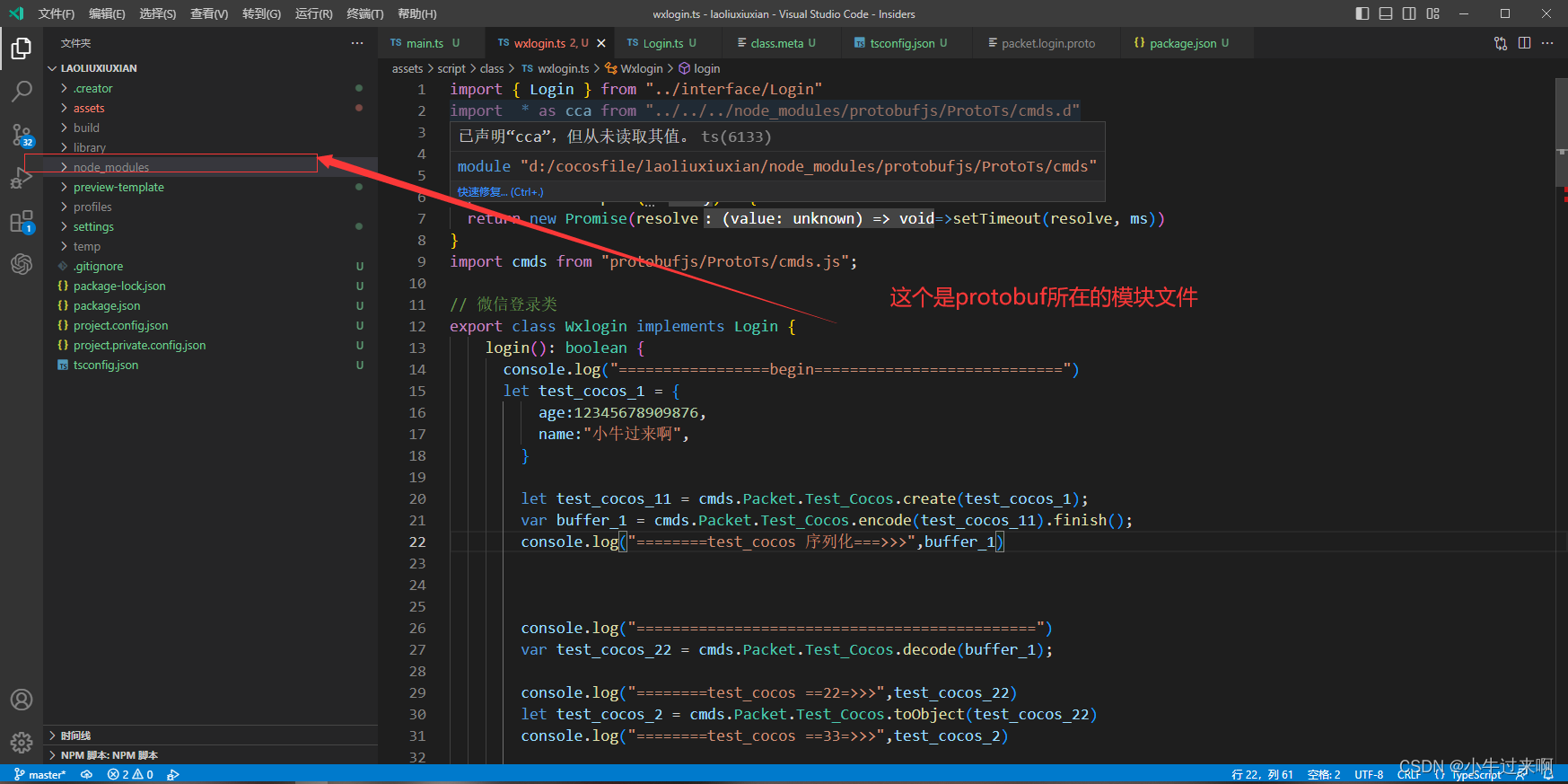Expand the node_modules folder
The width and height of the screenshot is (1568, 784).
click(210, 167)
